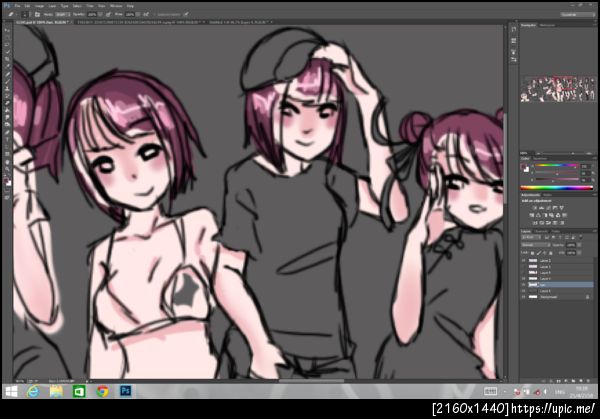Switch to the Swatches tab
This screenshot has height=419, width=600.
click(x=540, y=158)
